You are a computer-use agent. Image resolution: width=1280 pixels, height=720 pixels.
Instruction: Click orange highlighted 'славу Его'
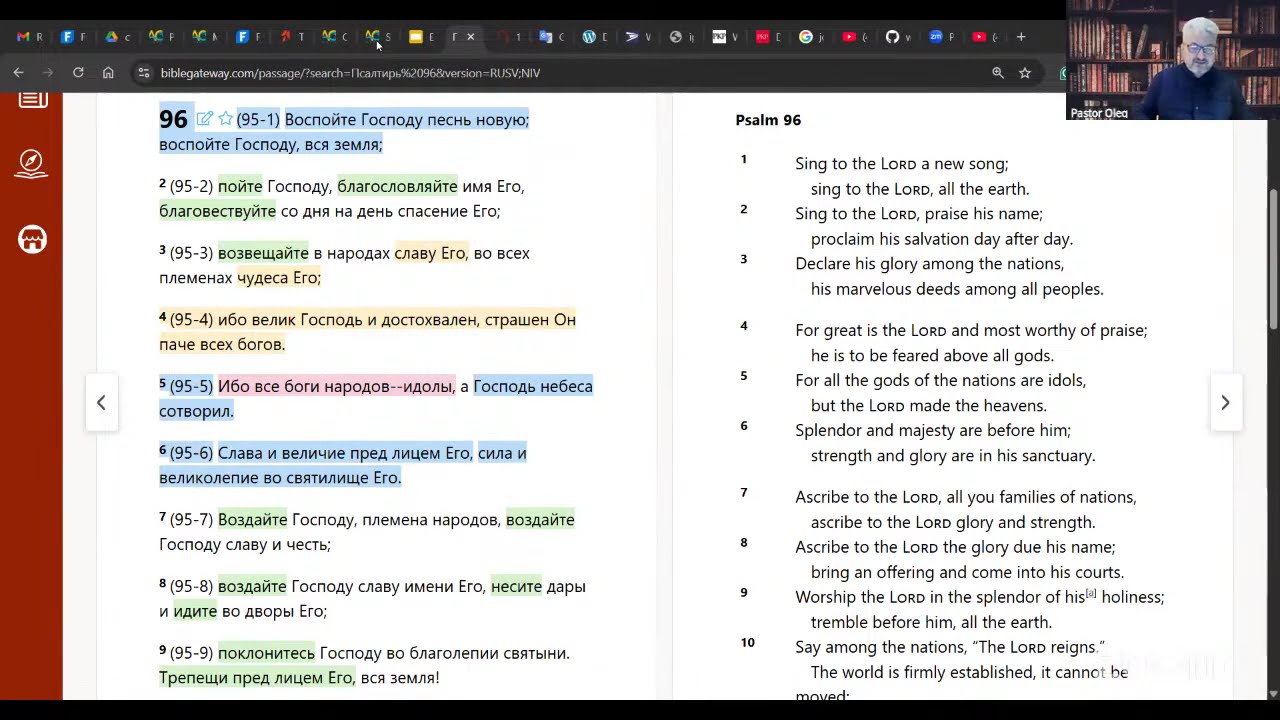coord(430,253)
